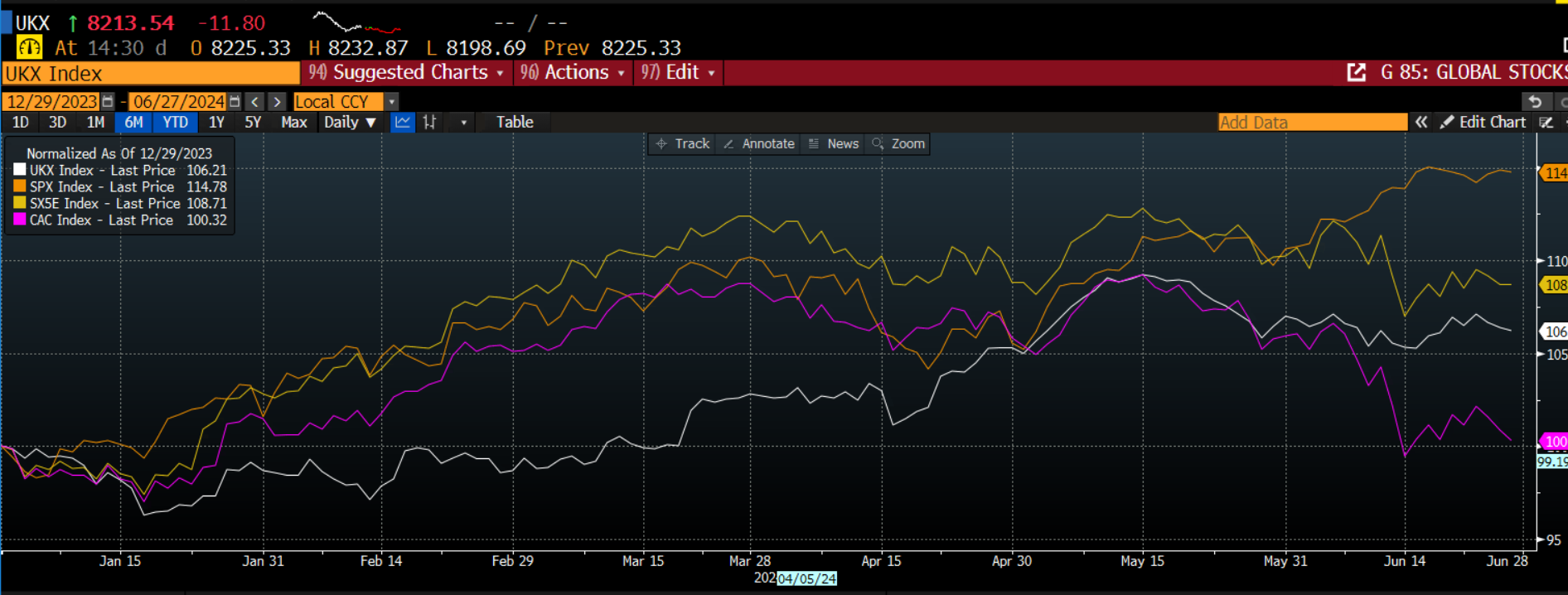Viewport: 1568px width, 595px height.
Task: Activate the Zoom tool
Action: 898,143
